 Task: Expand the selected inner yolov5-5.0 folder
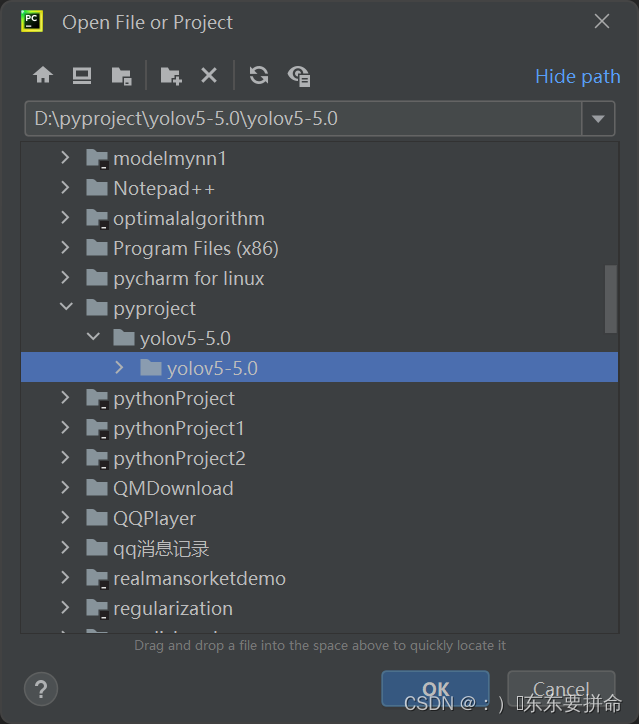pos(119,368)
